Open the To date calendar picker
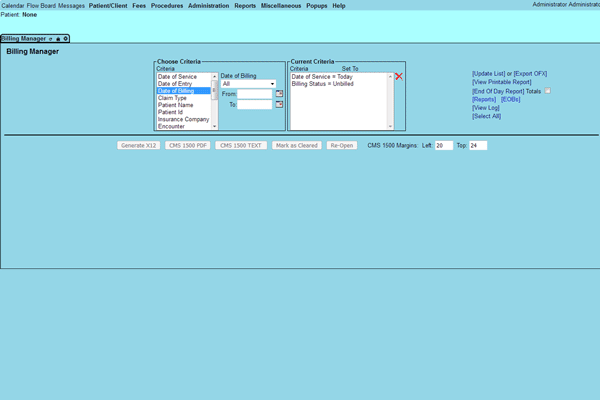The width and height of the screenshot is (600, 400). click(x=280, y=104)
